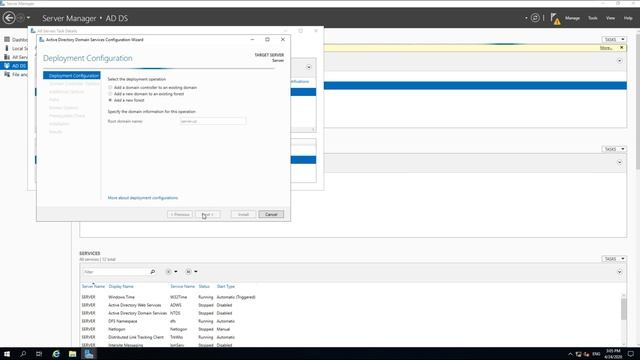Click the Services list vertical scrollbar
Screen dimensions: 640x360
pos(624,309)
